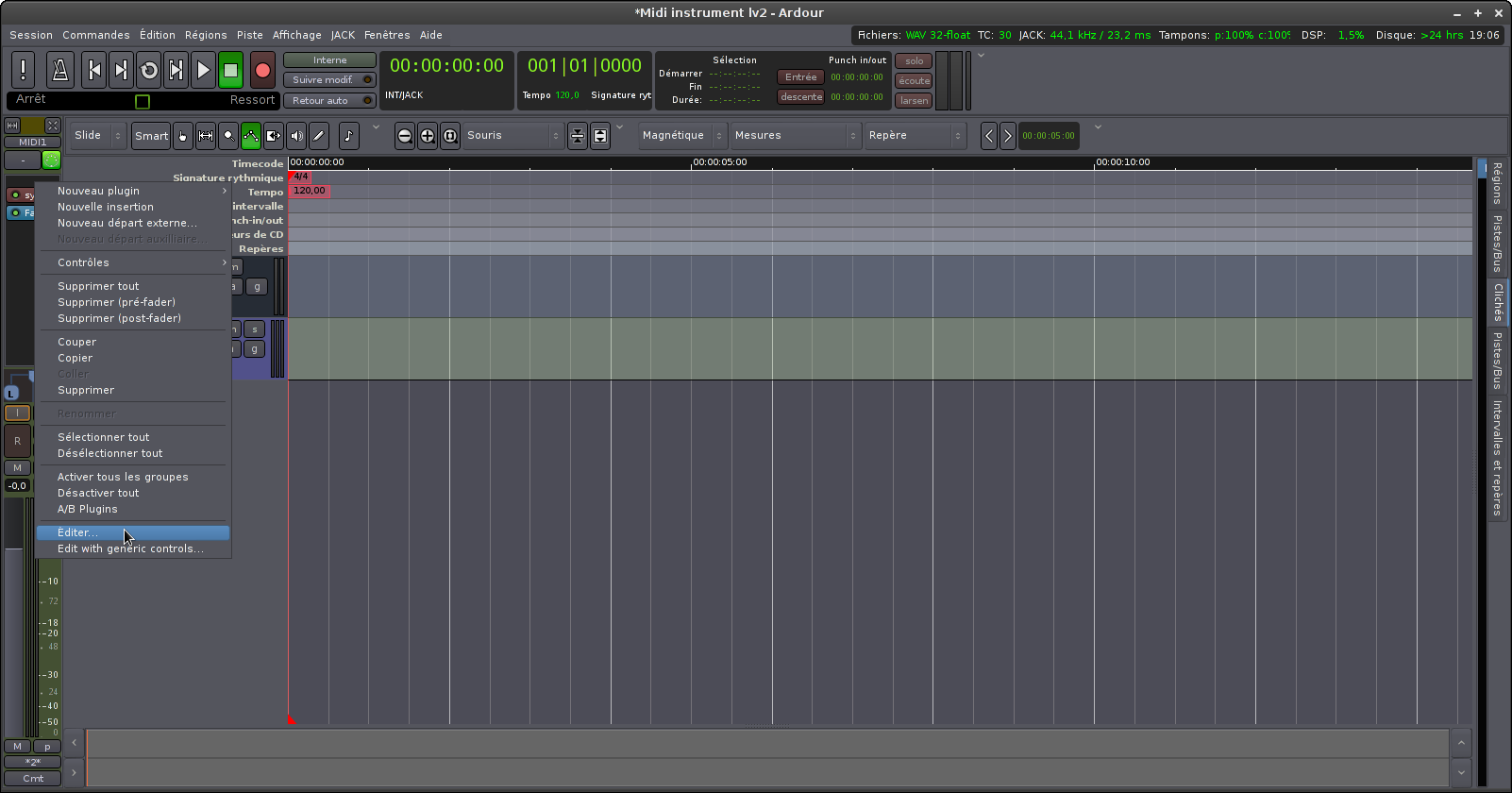Toggle the Retour auto option

[328, 100]
